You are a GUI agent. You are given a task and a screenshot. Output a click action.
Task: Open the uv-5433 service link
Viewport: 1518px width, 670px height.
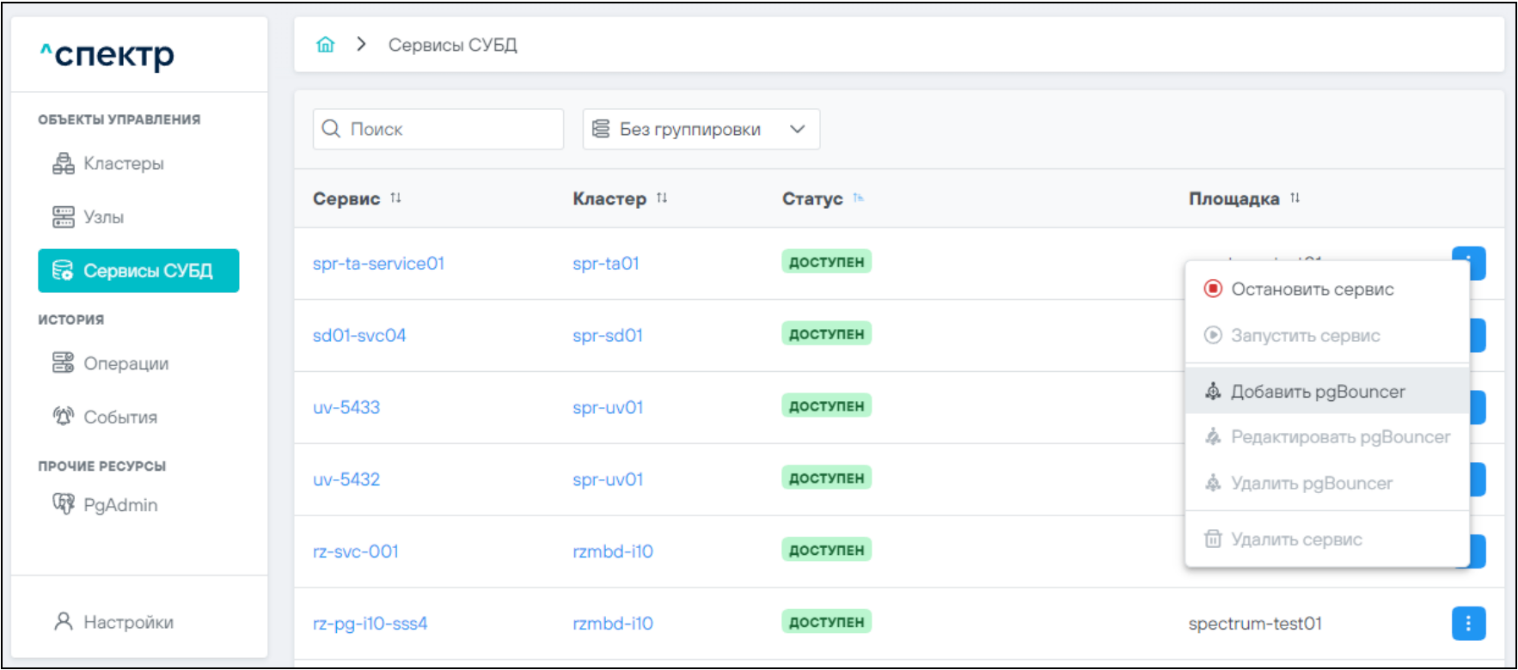pos(346,408)
